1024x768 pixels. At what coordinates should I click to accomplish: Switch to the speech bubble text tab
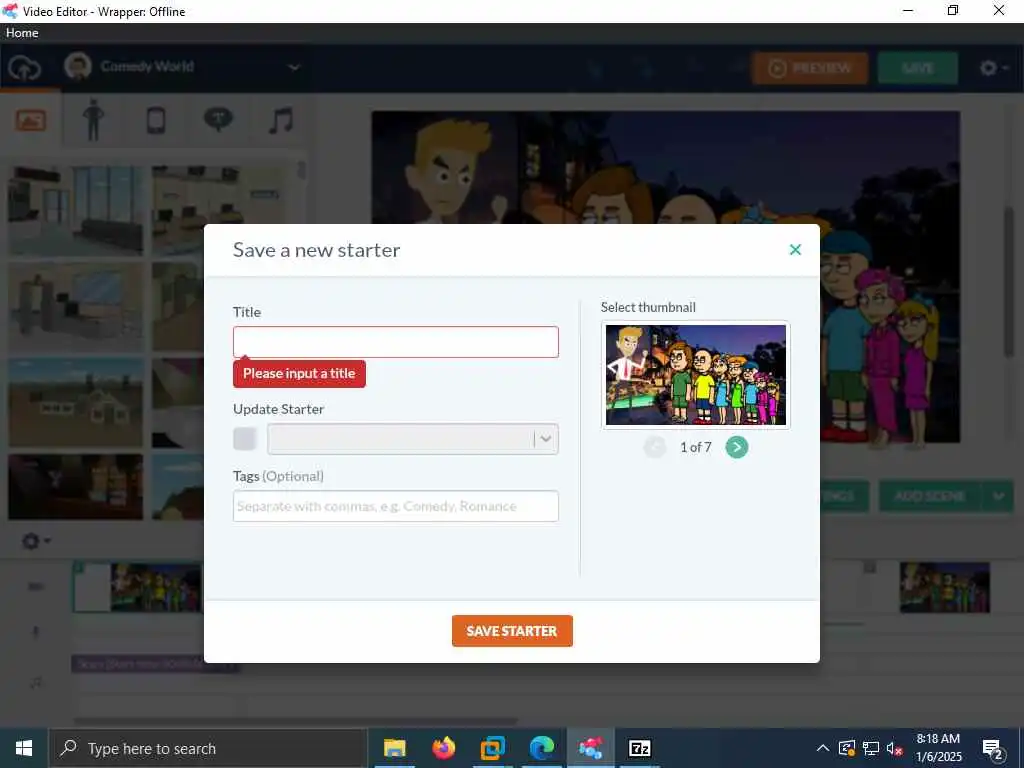(218, 120)
